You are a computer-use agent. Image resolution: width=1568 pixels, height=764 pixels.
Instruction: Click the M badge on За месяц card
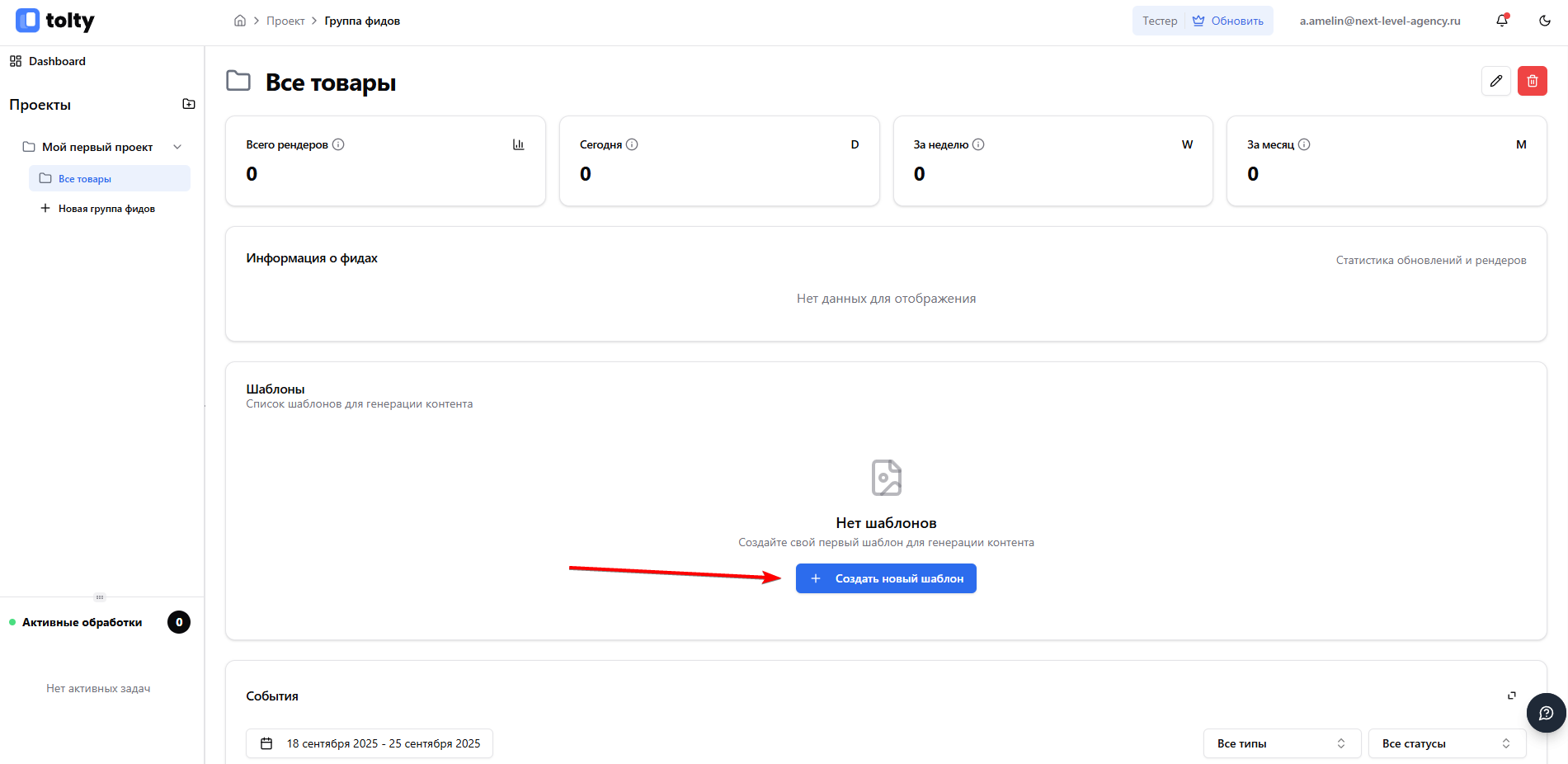coord(1521,144)
